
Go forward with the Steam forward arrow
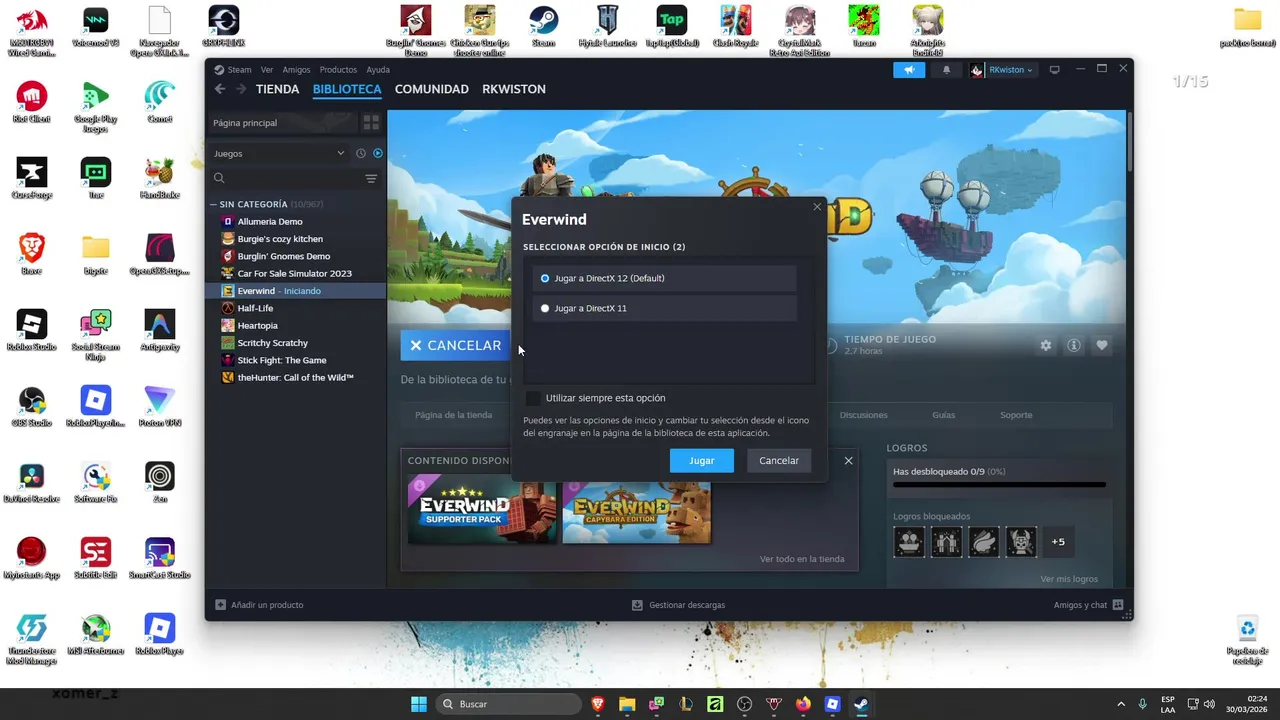click(241, 89)
